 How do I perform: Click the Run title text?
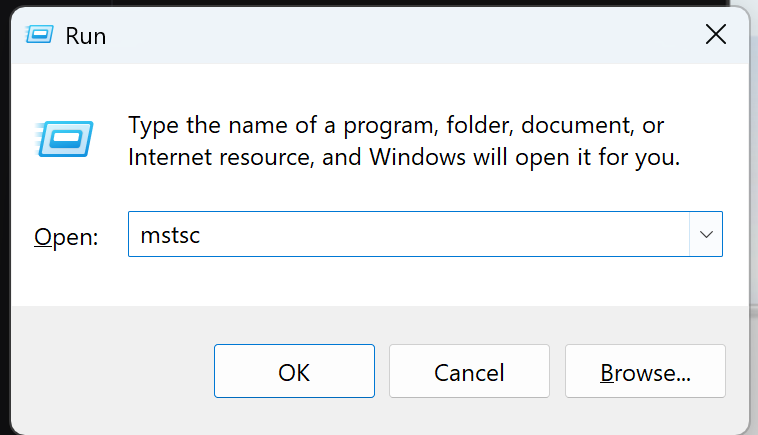point(86,36)
